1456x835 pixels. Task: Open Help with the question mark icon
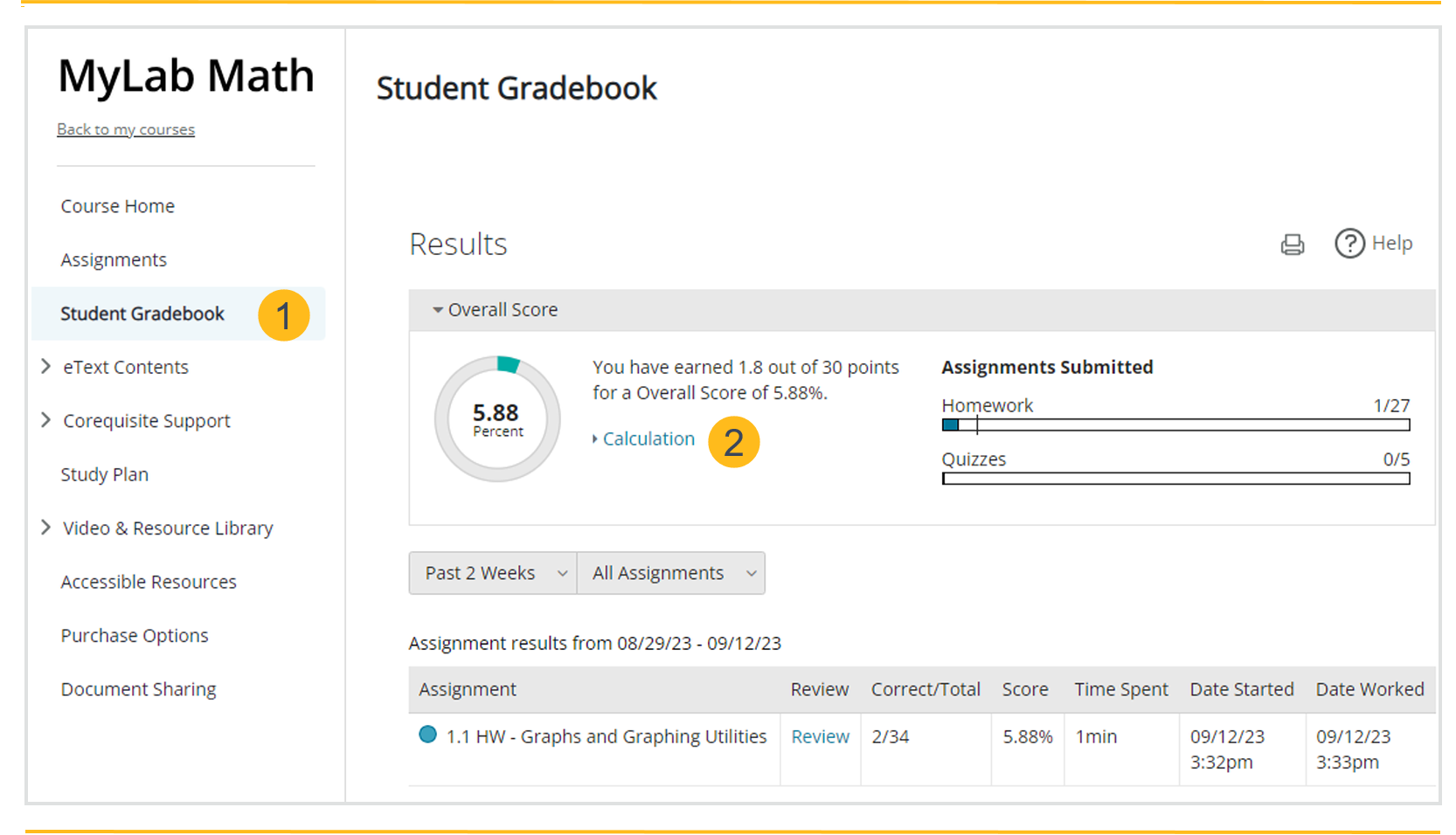(1349, 244)
